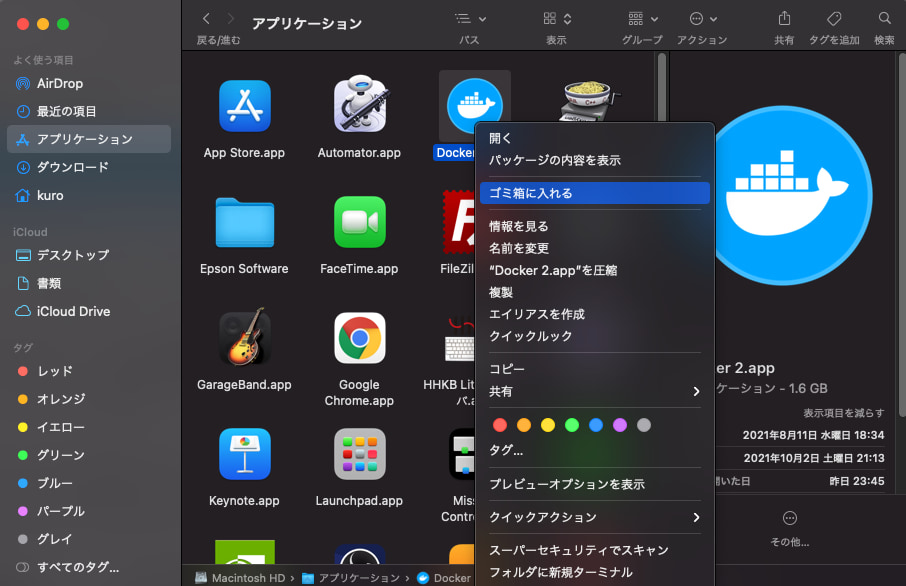Apply the blue tag color in context menu

(596, 425)
